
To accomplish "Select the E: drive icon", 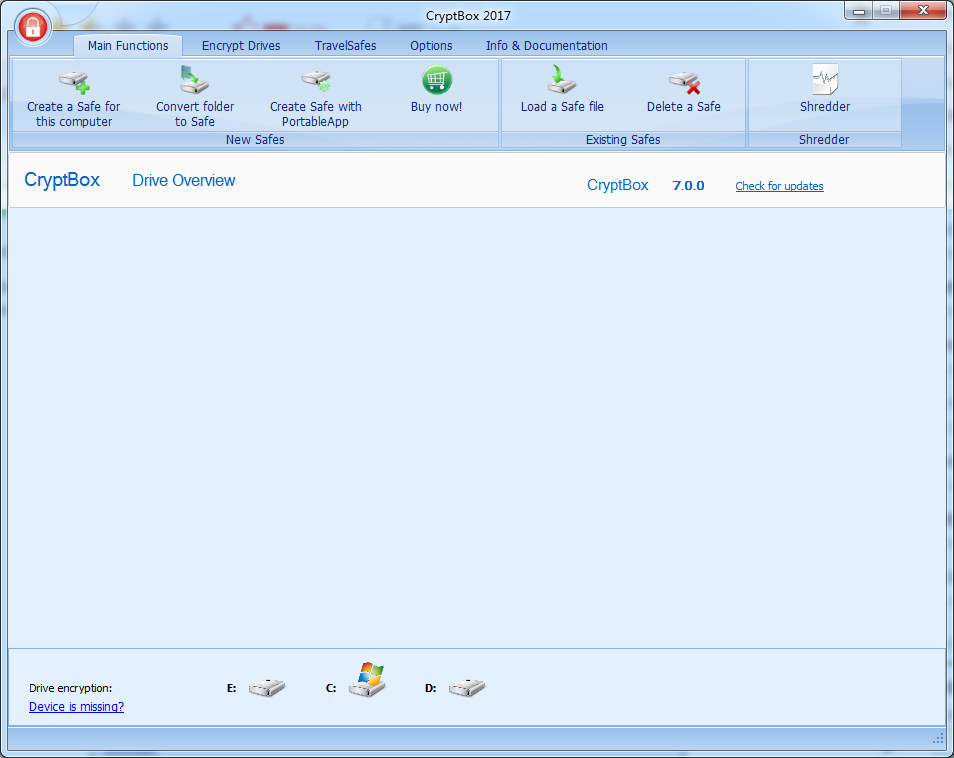I will coord(267,687).
